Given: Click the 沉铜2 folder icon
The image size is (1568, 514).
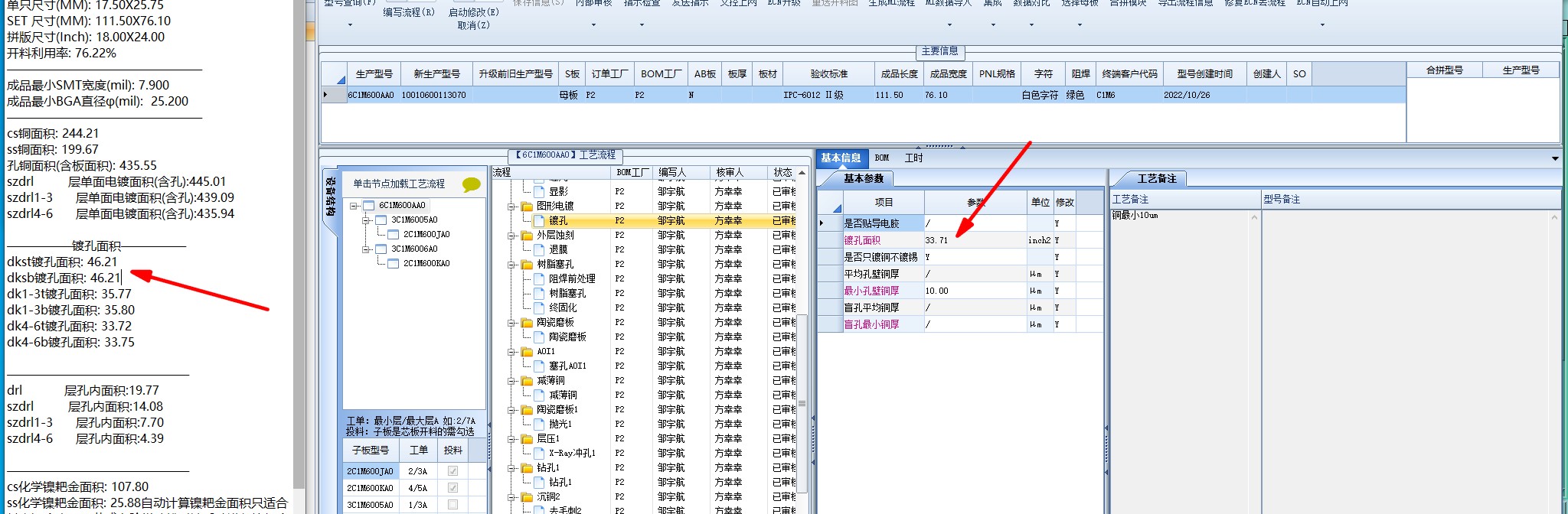Looking at the screenshot, I should pyautogui.click(x=527, y=496).
